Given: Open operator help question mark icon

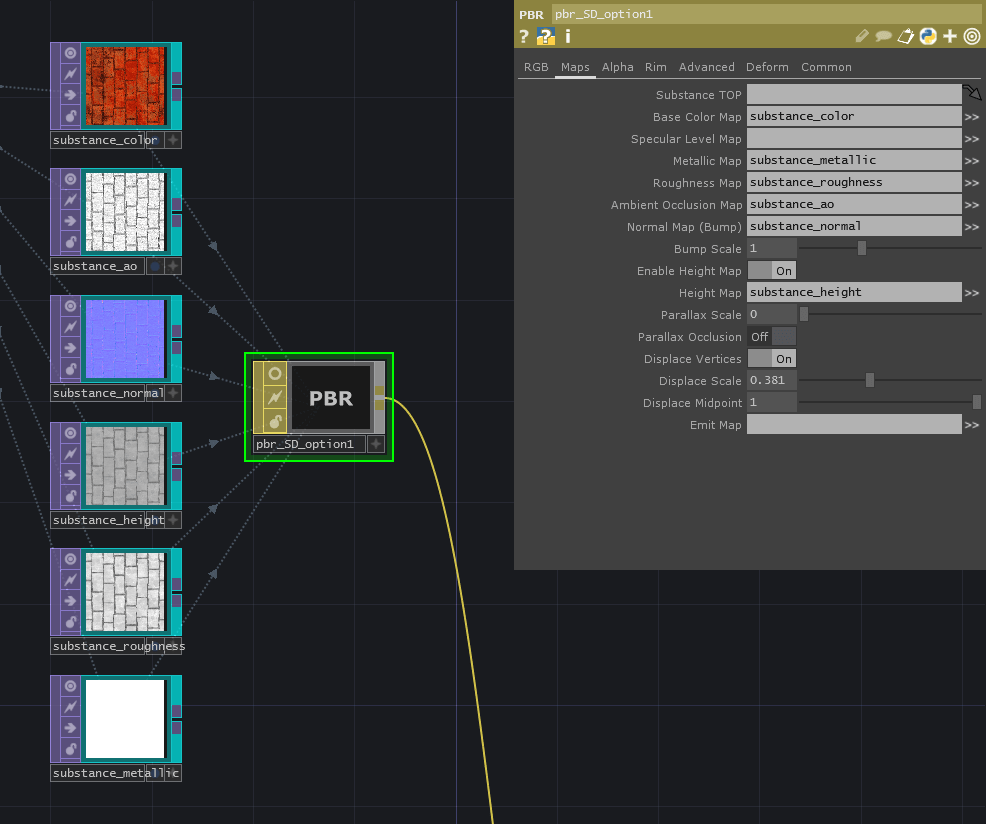Looking at the screenshot, I should point(524,36).
